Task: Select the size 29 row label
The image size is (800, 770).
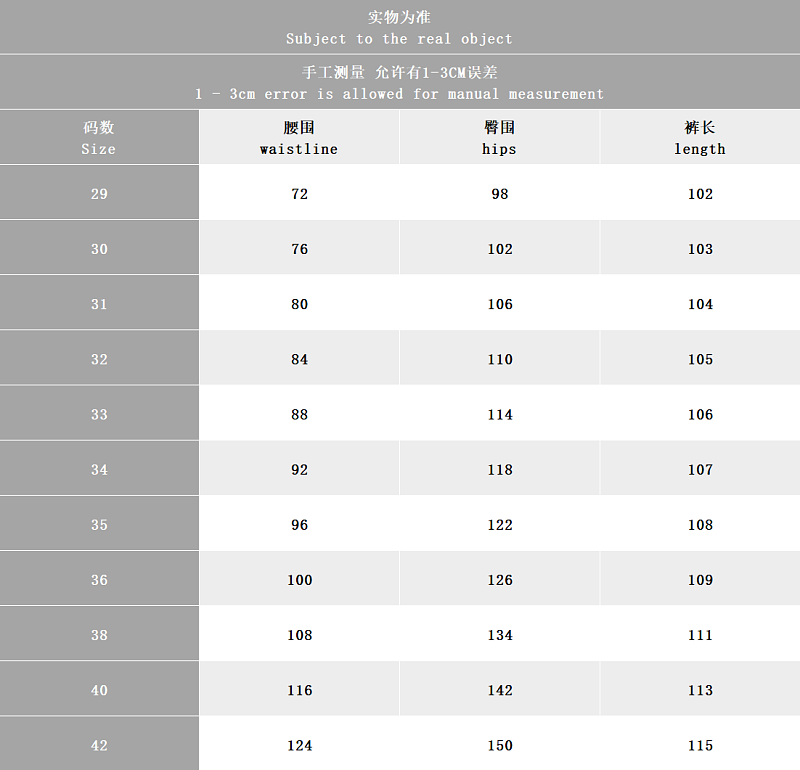Action: (99, 193)
